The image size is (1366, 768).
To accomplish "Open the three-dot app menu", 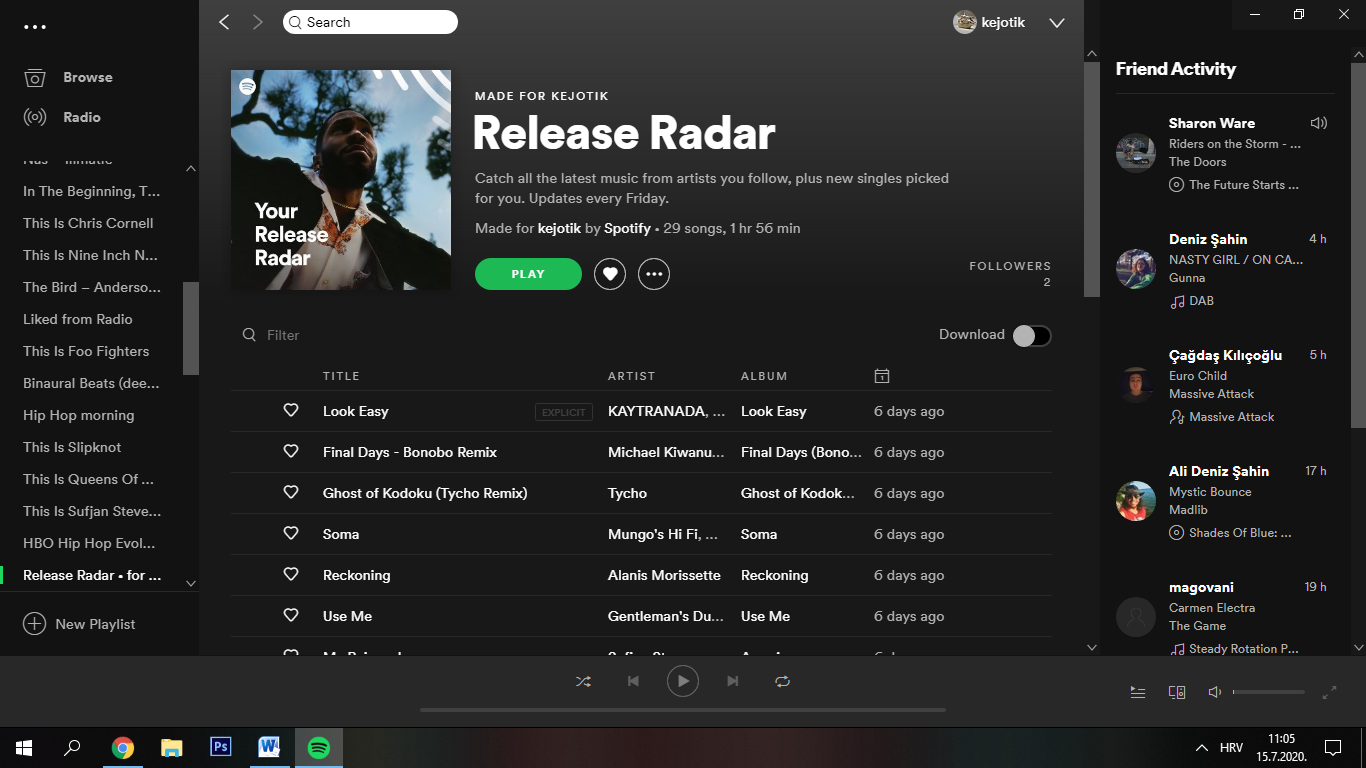I will click(x=35, y=27).
